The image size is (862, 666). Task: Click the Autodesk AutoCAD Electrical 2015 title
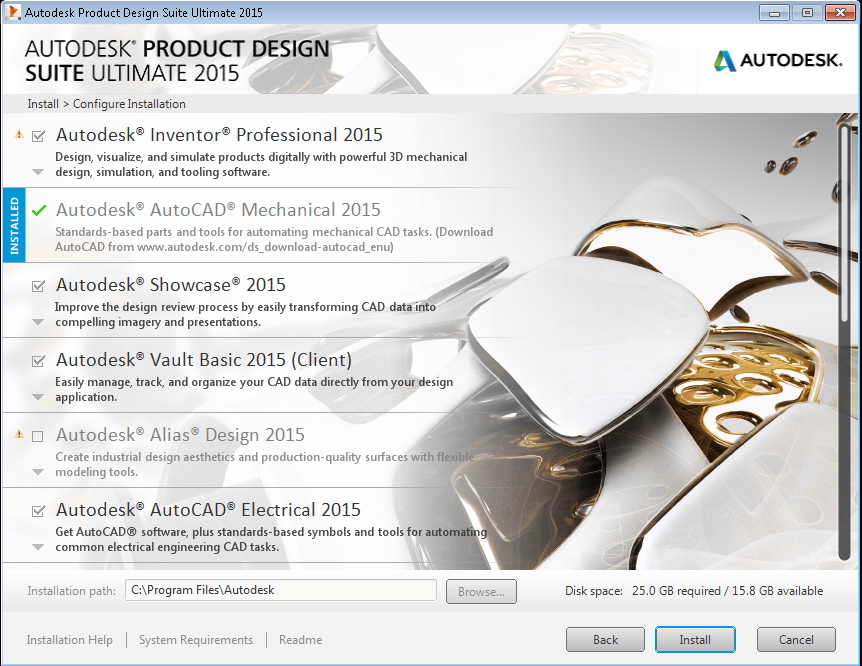coord(208,510)
